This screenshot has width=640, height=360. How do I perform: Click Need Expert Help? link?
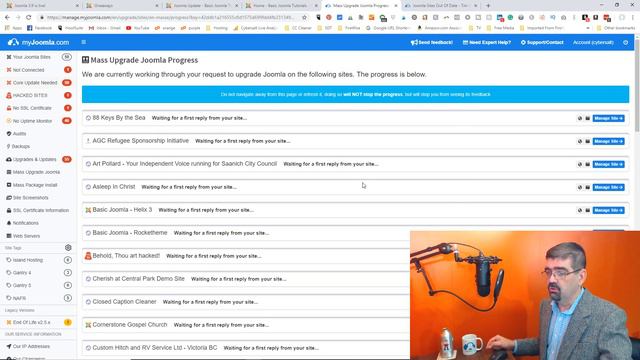tap(487, 42)
